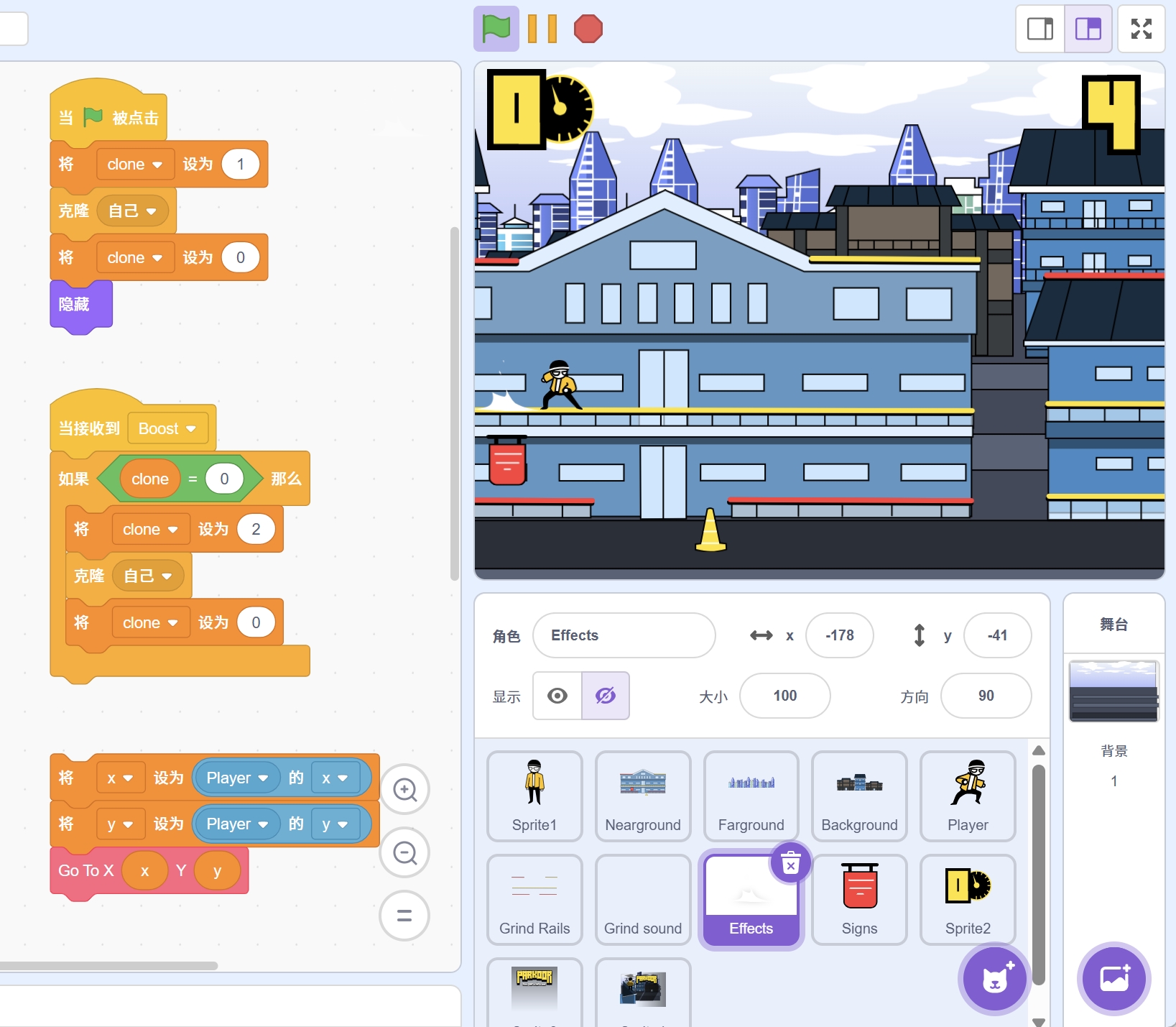The image size is (1176, 1027).
Task: Open the choose a sprite cat button
Action: pos(995,978)
